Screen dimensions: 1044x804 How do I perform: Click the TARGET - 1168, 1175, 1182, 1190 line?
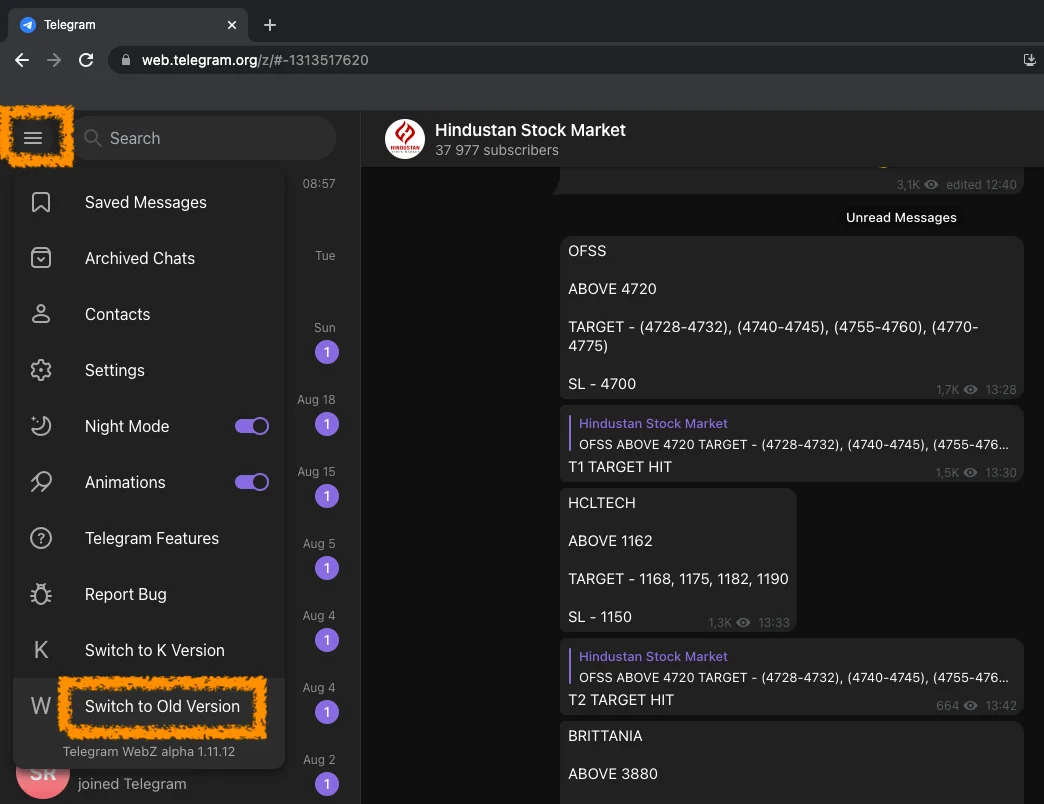[678, 579]
